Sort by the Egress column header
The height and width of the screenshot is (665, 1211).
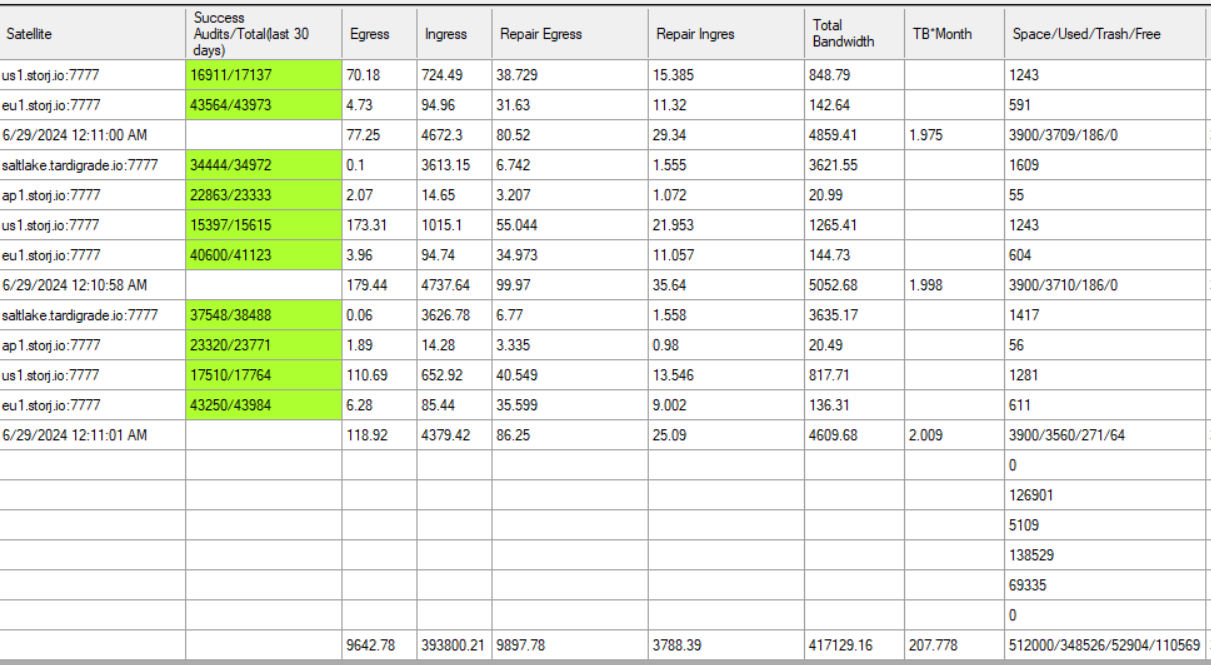point(379,34)
